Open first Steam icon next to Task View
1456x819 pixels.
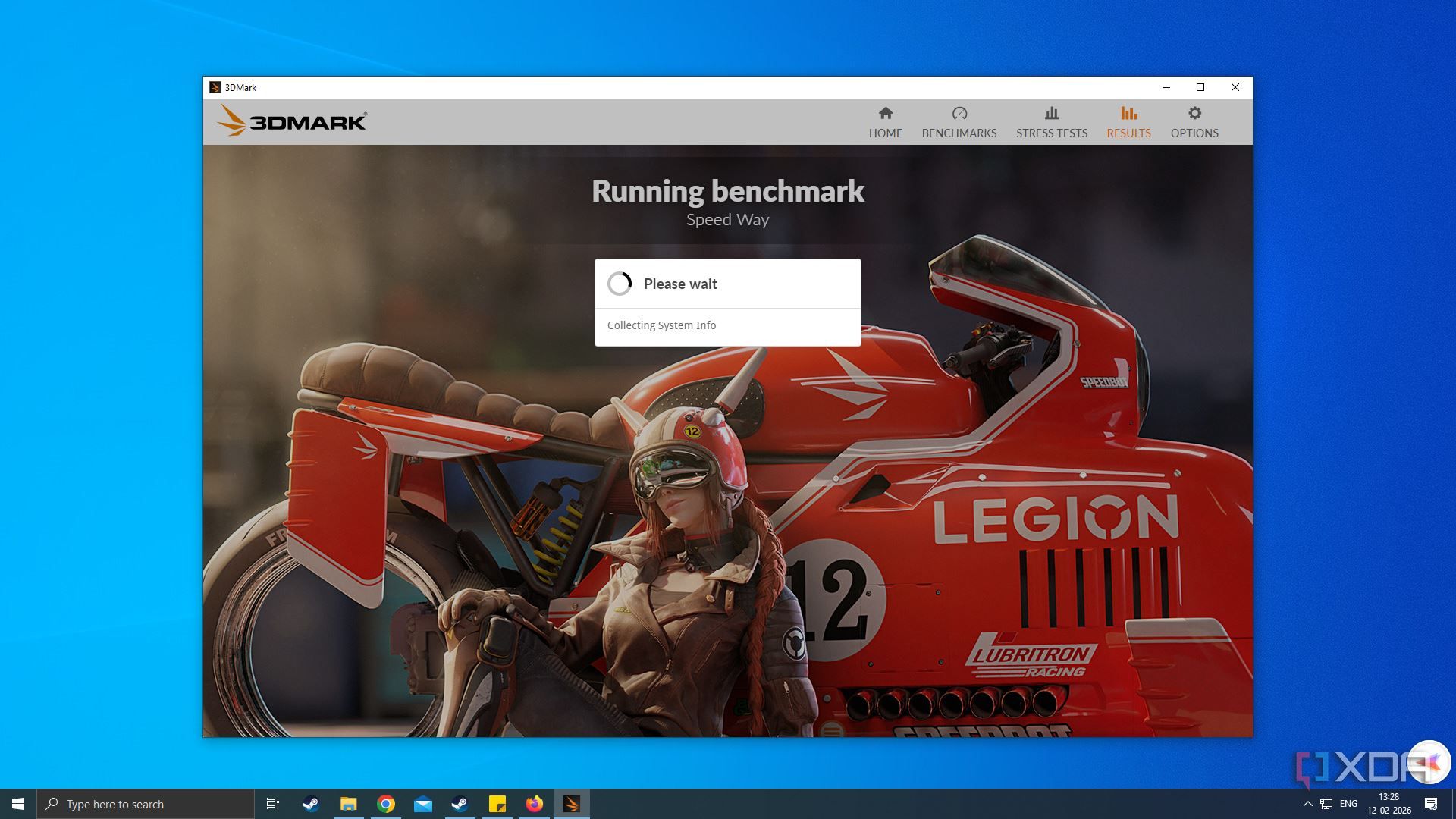pos(311,804)
